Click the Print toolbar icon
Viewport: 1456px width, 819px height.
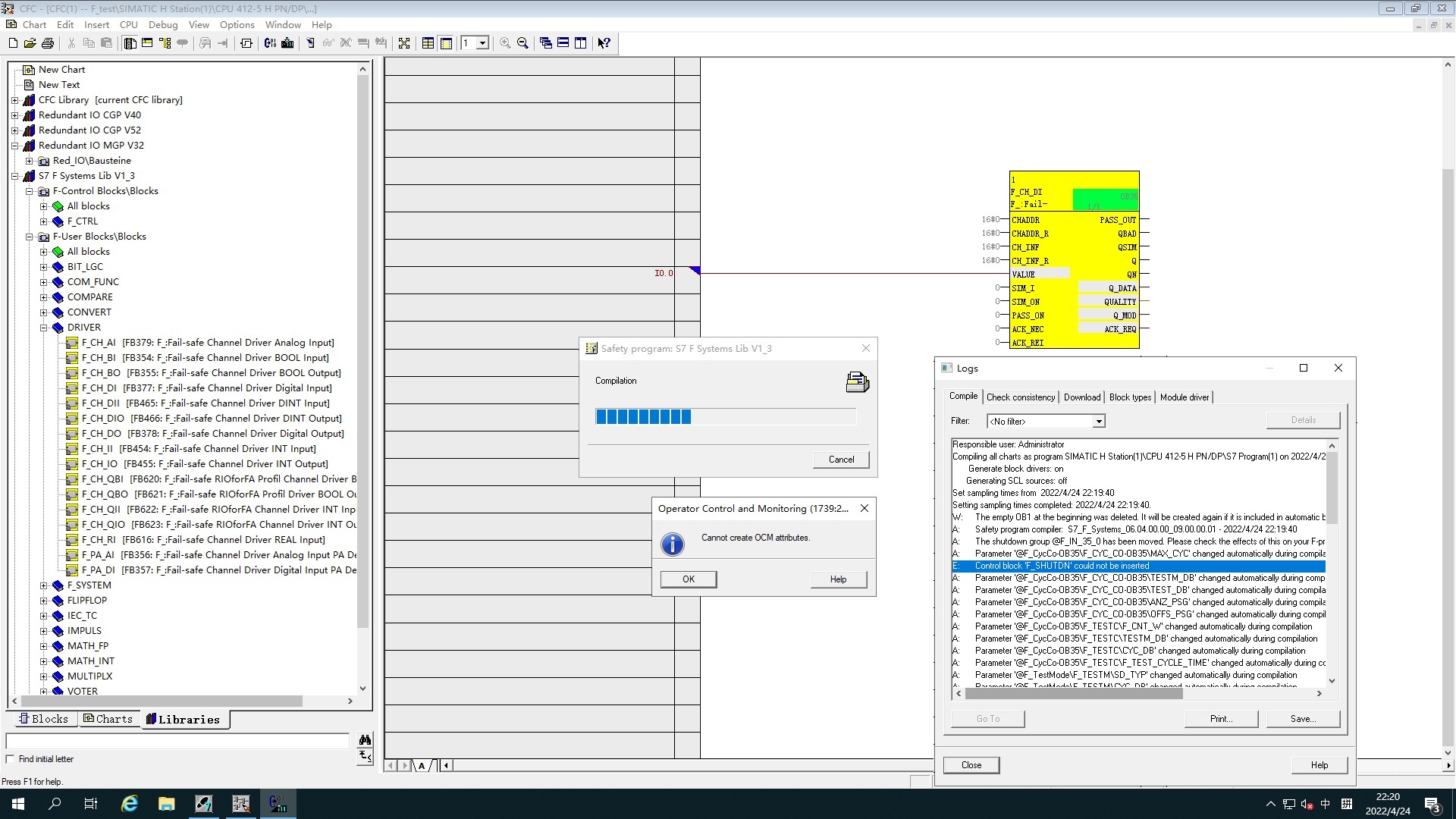click(x=48, y=43)
